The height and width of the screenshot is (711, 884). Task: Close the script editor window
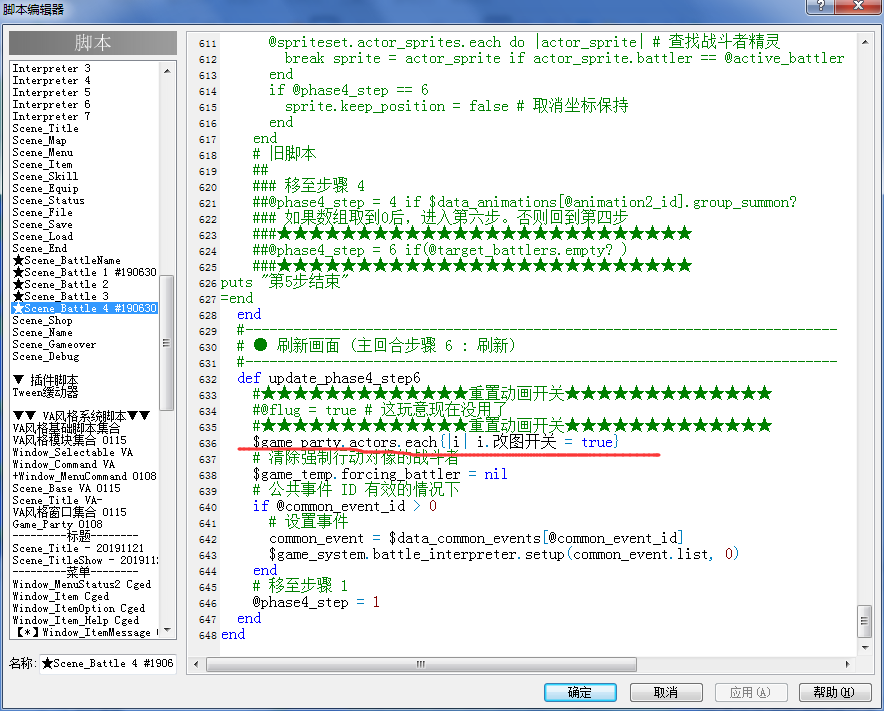pos(858,6)
